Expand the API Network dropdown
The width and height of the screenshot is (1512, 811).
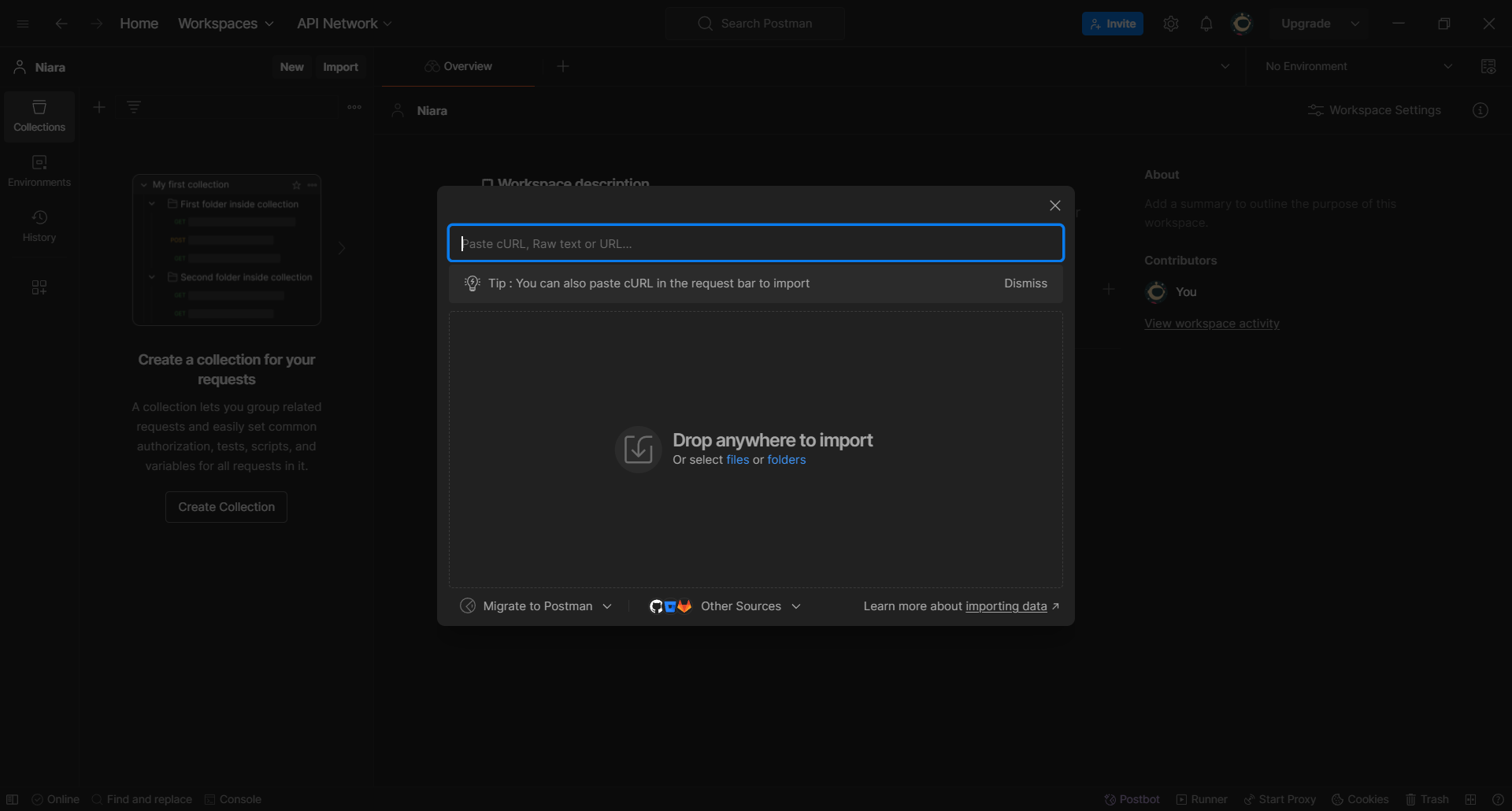(344, 24)
